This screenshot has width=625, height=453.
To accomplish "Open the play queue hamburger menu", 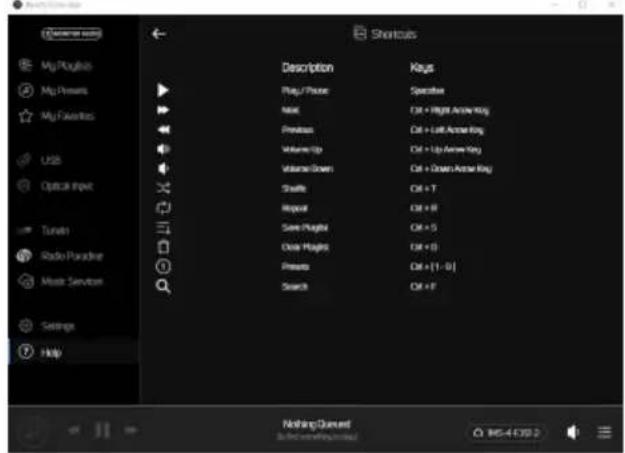I will point(605,432).
